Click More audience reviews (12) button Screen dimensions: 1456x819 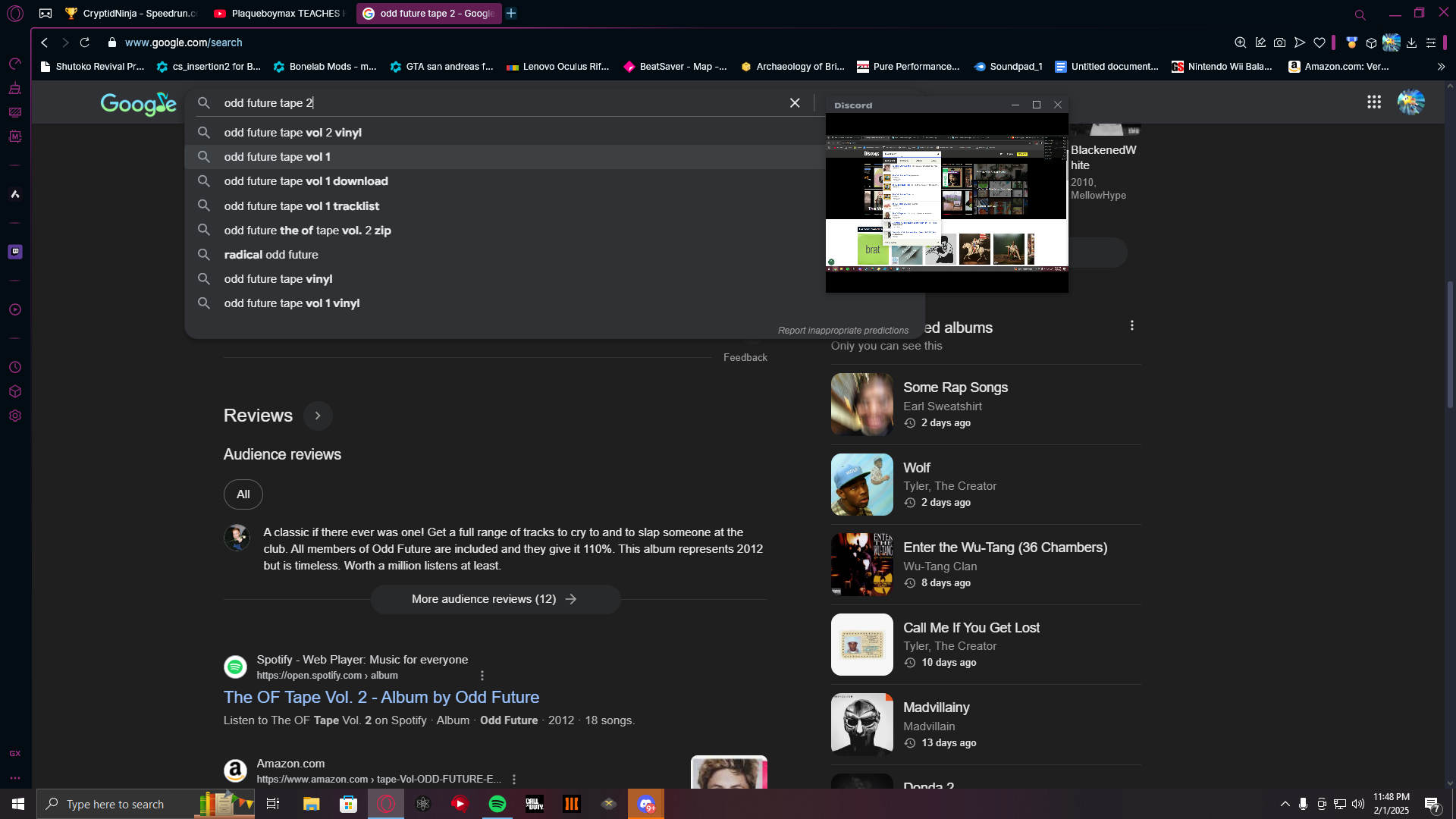495,599
